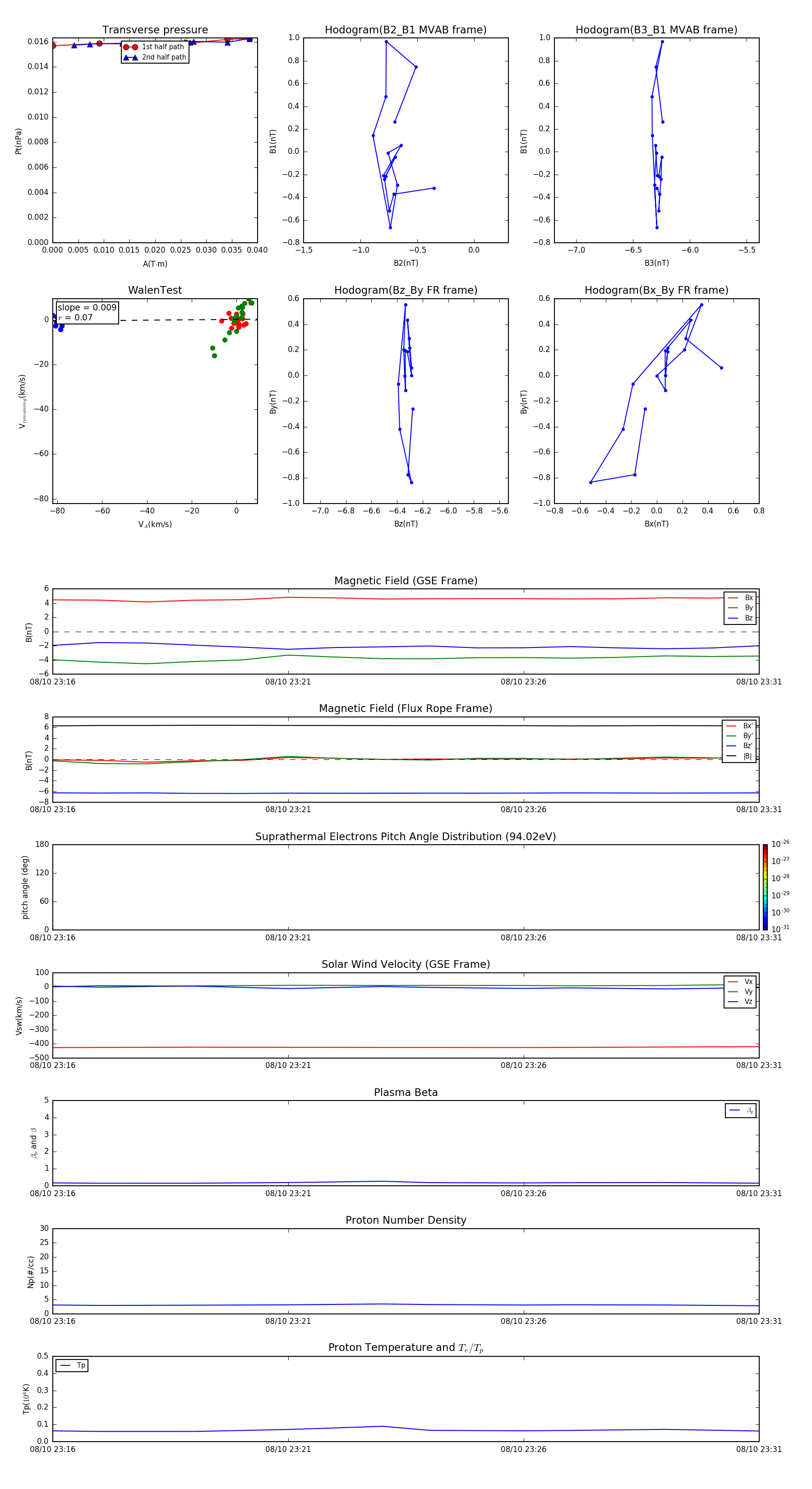Image resolution: width=812 pixels, height=1489 pixels.
Task: Click the 'Plasma Beta' plot title
Action: point(406,1093)
